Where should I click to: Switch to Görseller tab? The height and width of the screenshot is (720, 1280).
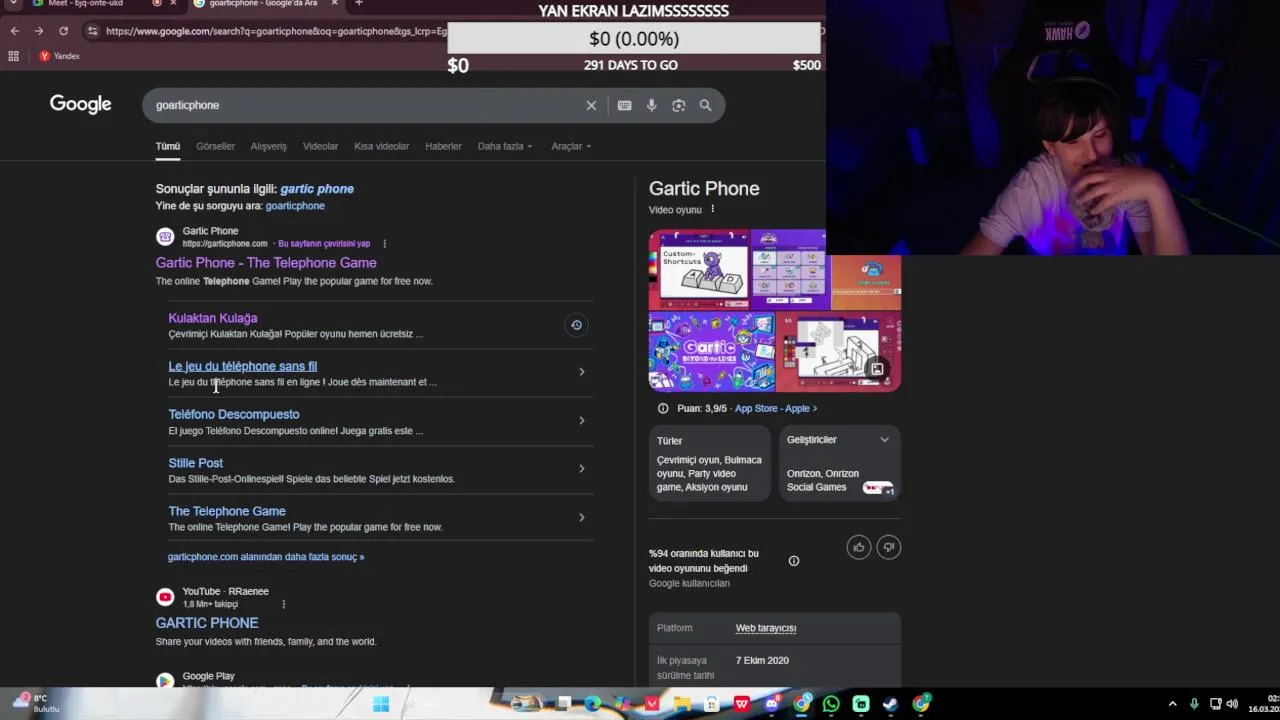[x=215, y=146]
